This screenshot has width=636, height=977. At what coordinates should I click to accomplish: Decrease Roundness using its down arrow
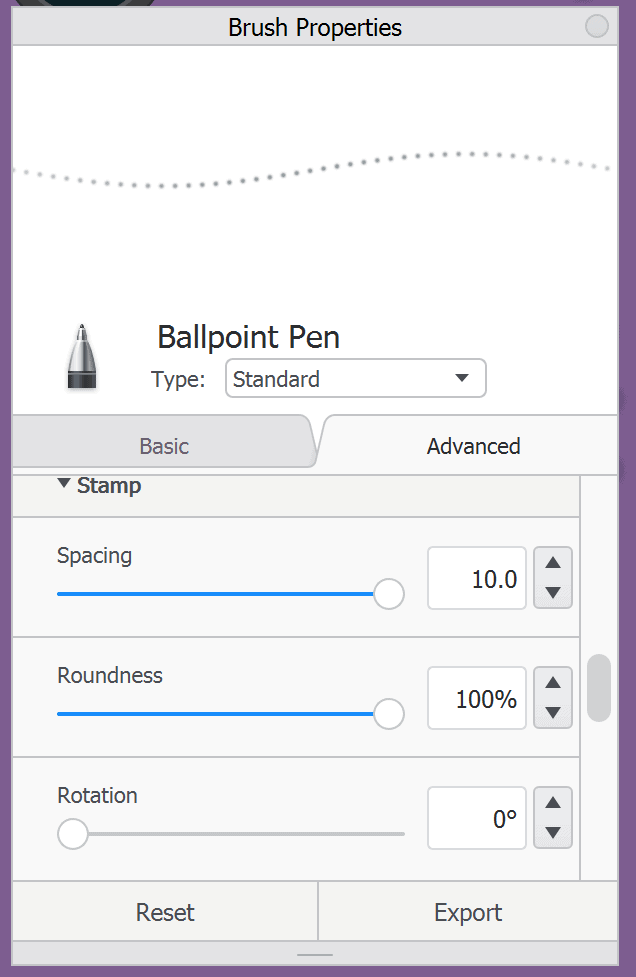pos(552,714)
